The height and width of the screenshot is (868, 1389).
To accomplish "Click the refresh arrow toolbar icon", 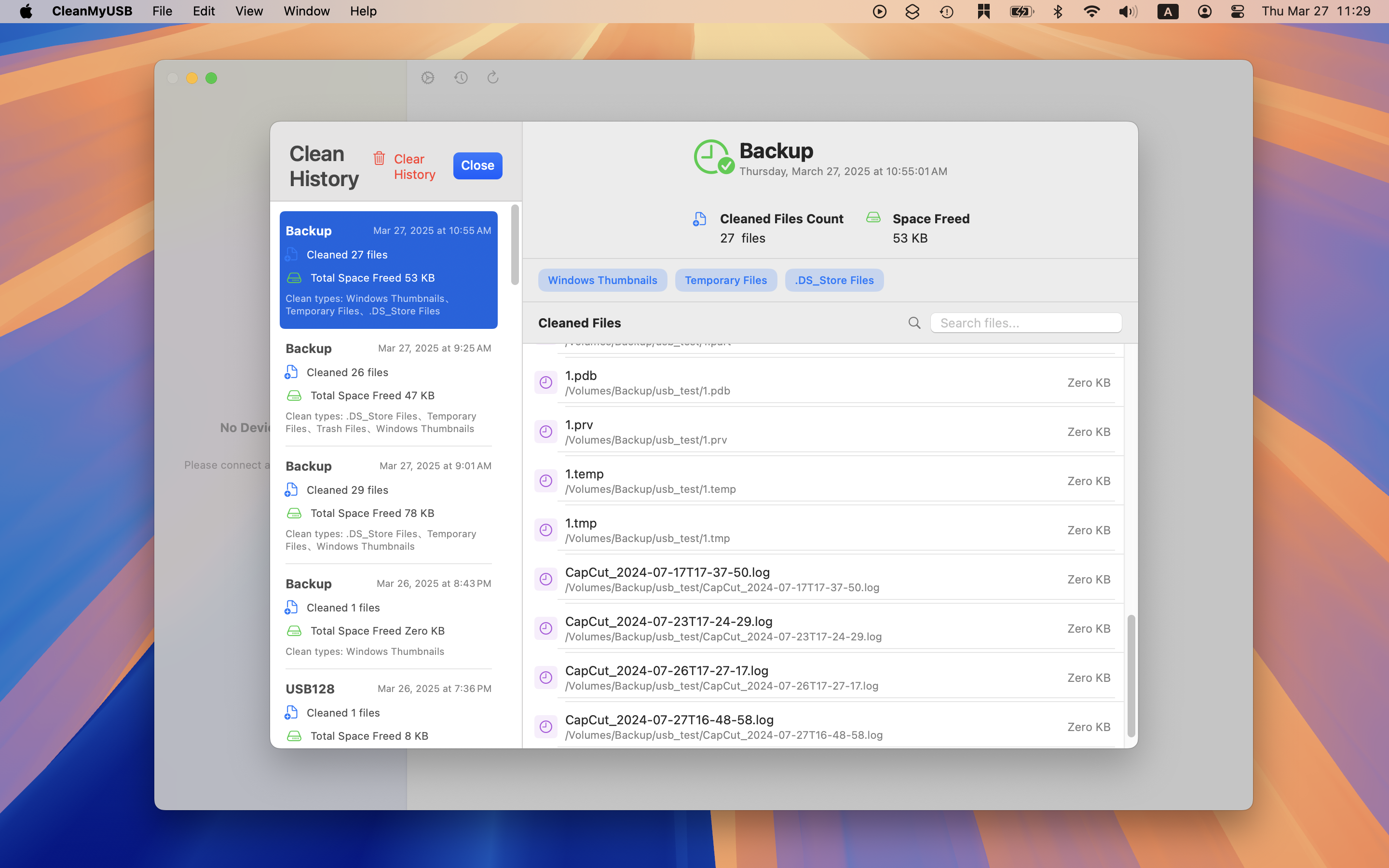I will click(493, 78).
